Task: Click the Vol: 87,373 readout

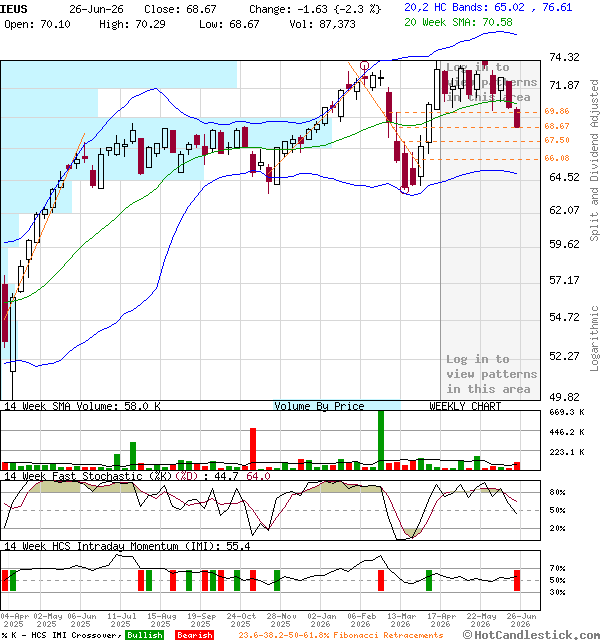Action: click(322, 24)
